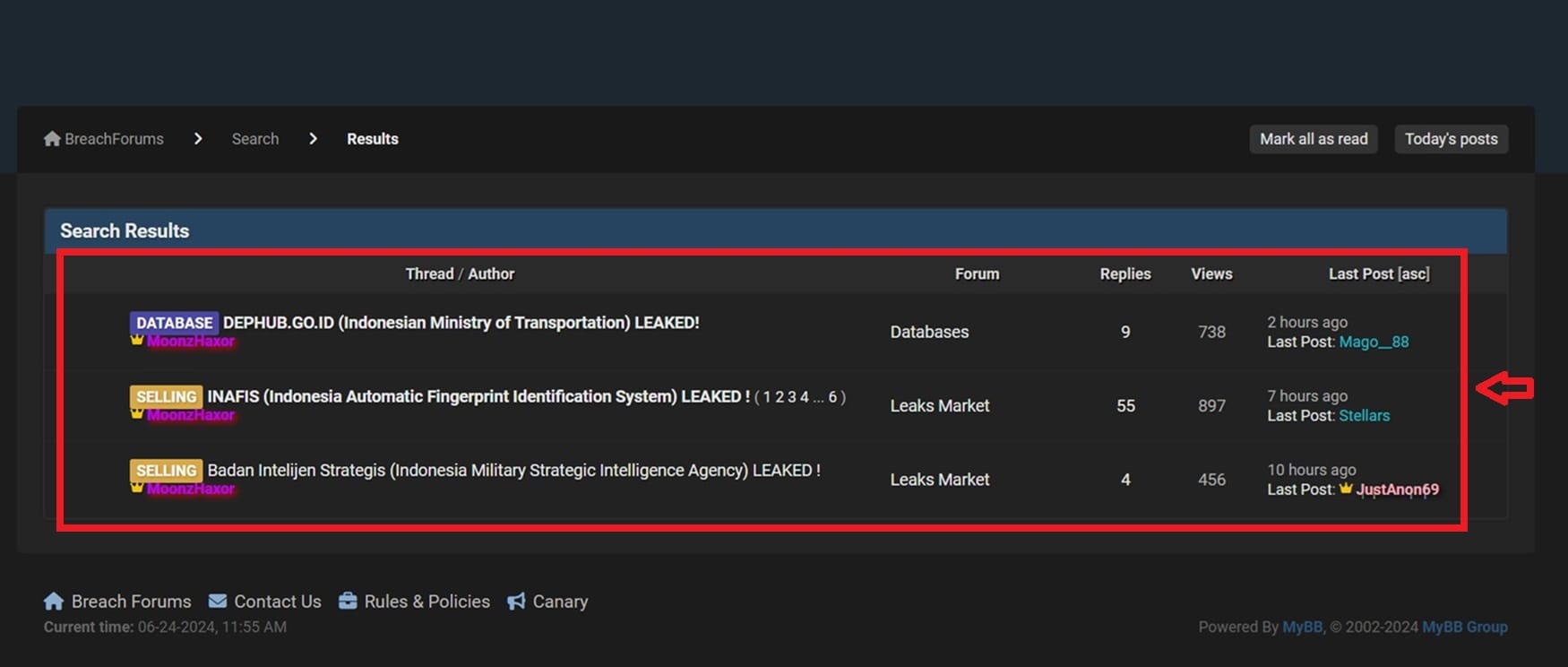This screenshot has height=667, width=1568.
Task: Go to page 3 of INAFIS thread
Action: (792, 396)
